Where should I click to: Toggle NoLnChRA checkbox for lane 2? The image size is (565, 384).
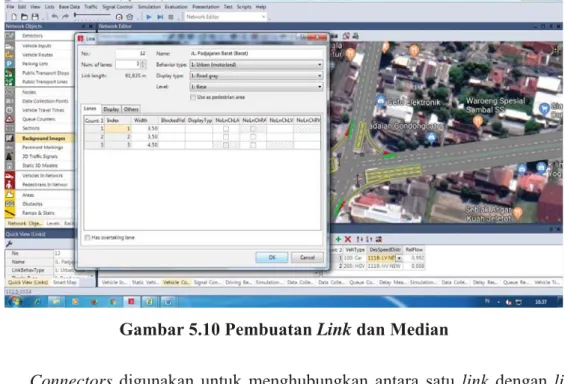point(253,137)
